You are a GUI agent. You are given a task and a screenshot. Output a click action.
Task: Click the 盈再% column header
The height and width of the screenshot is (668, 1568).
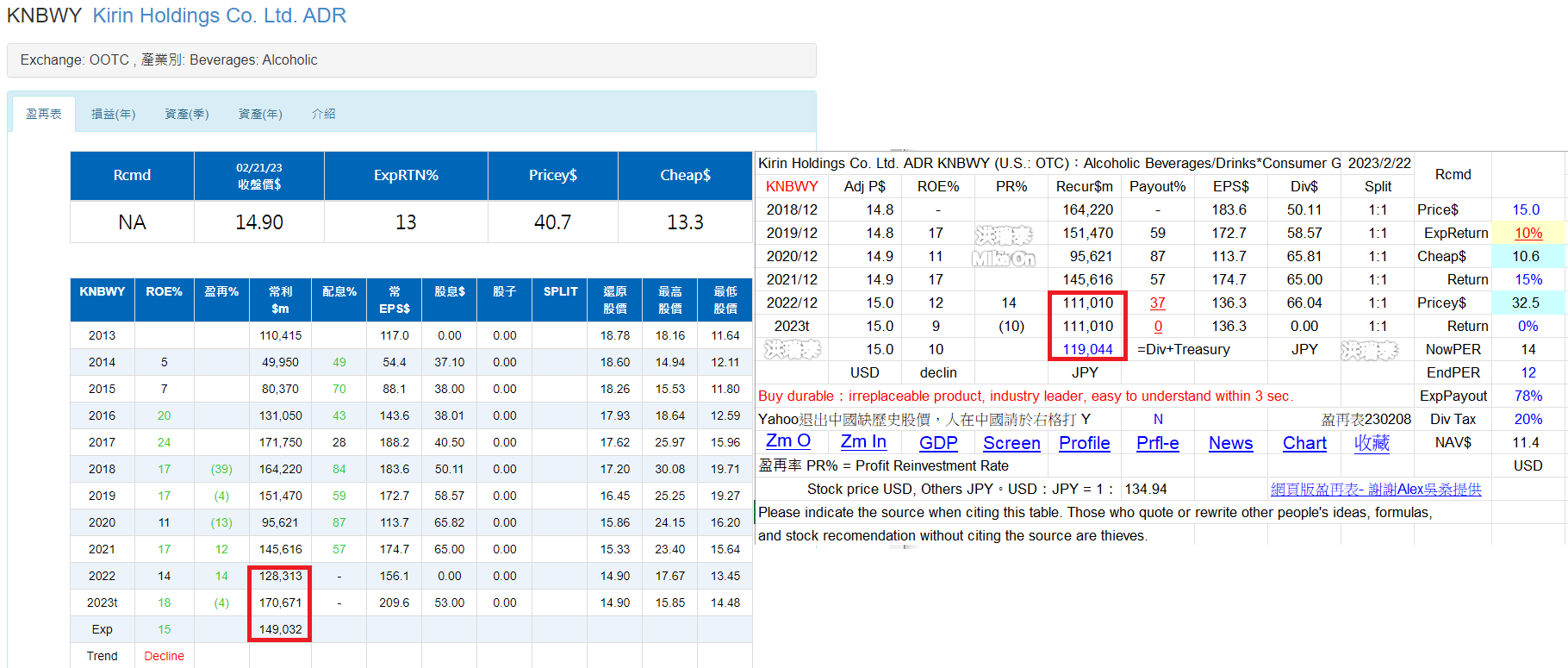pos(221,299)
